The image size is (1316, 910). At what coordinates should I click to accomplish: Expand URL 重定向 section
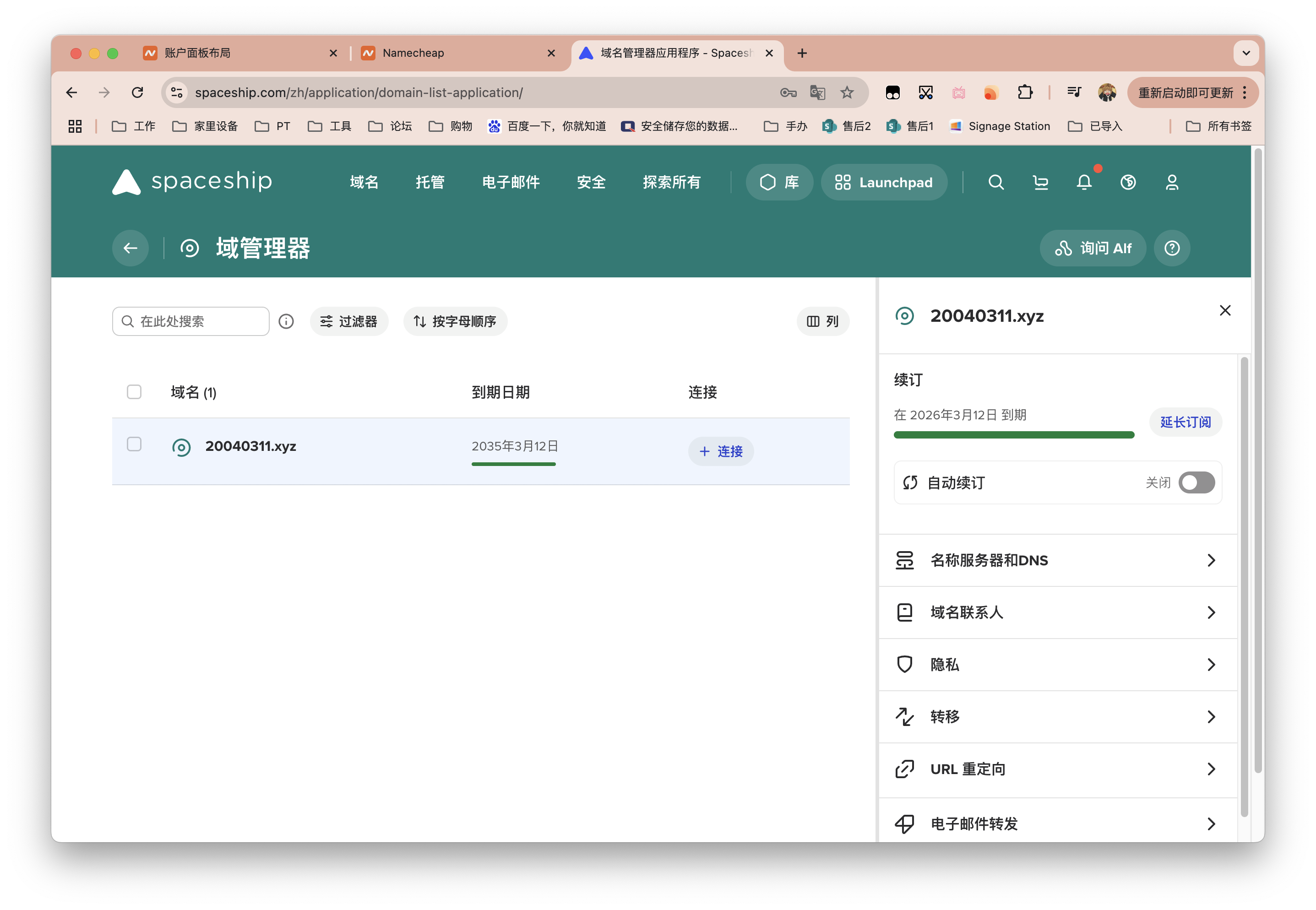(1058, 769)
